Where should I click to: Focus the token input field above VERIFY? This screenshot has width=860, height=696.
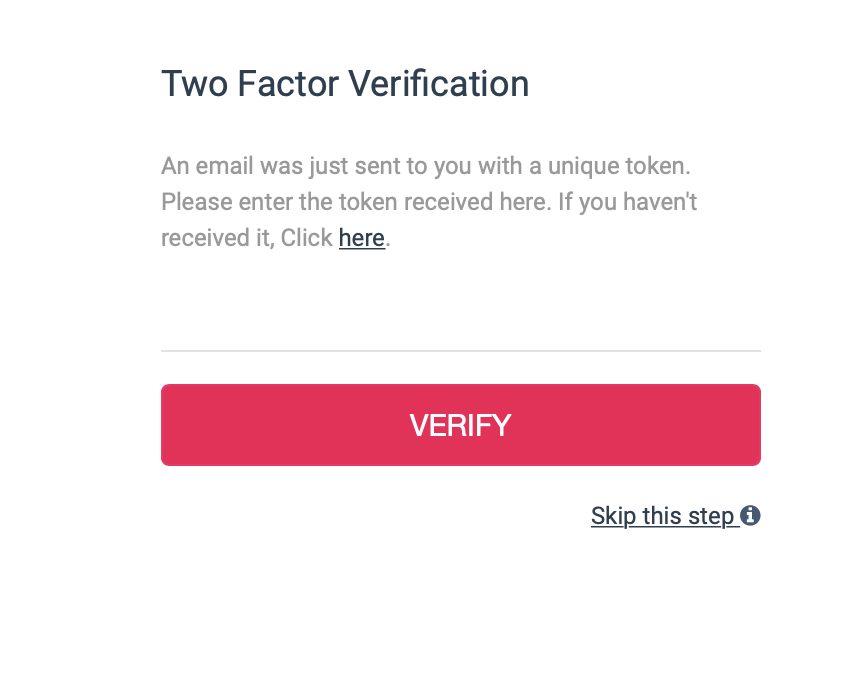pos(460,326)
